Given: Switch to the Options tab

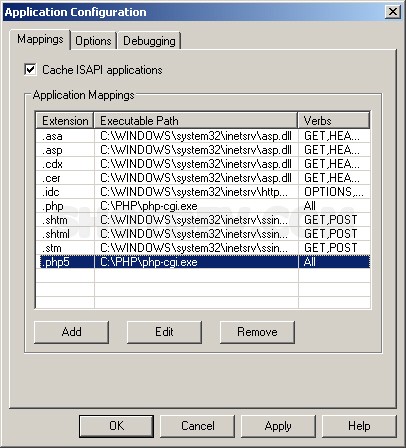Looking at the screenshot, I should click(93, 41).
